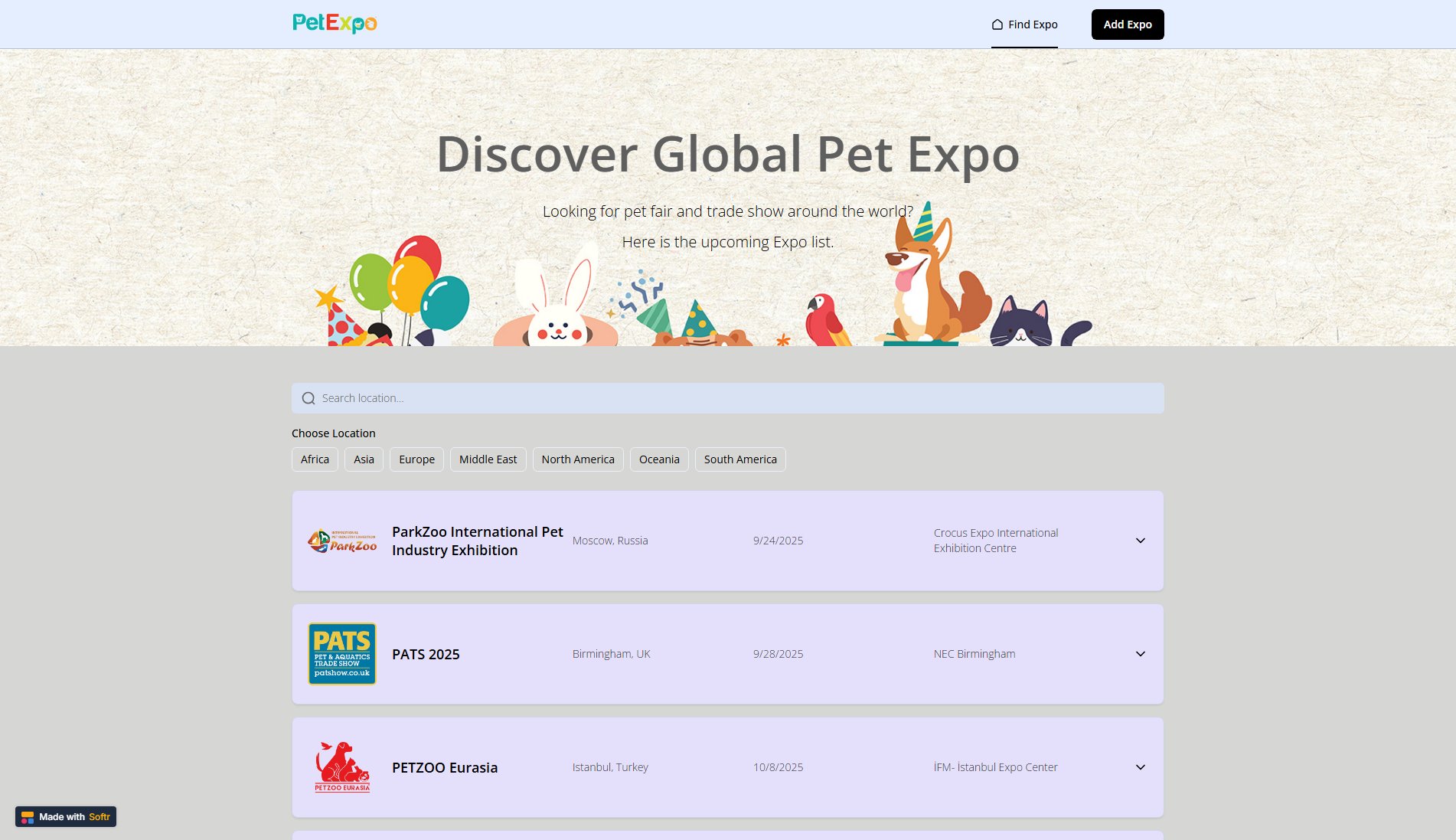
Task: Click Istanbul, Turkey location text
Action: (610, 767)
